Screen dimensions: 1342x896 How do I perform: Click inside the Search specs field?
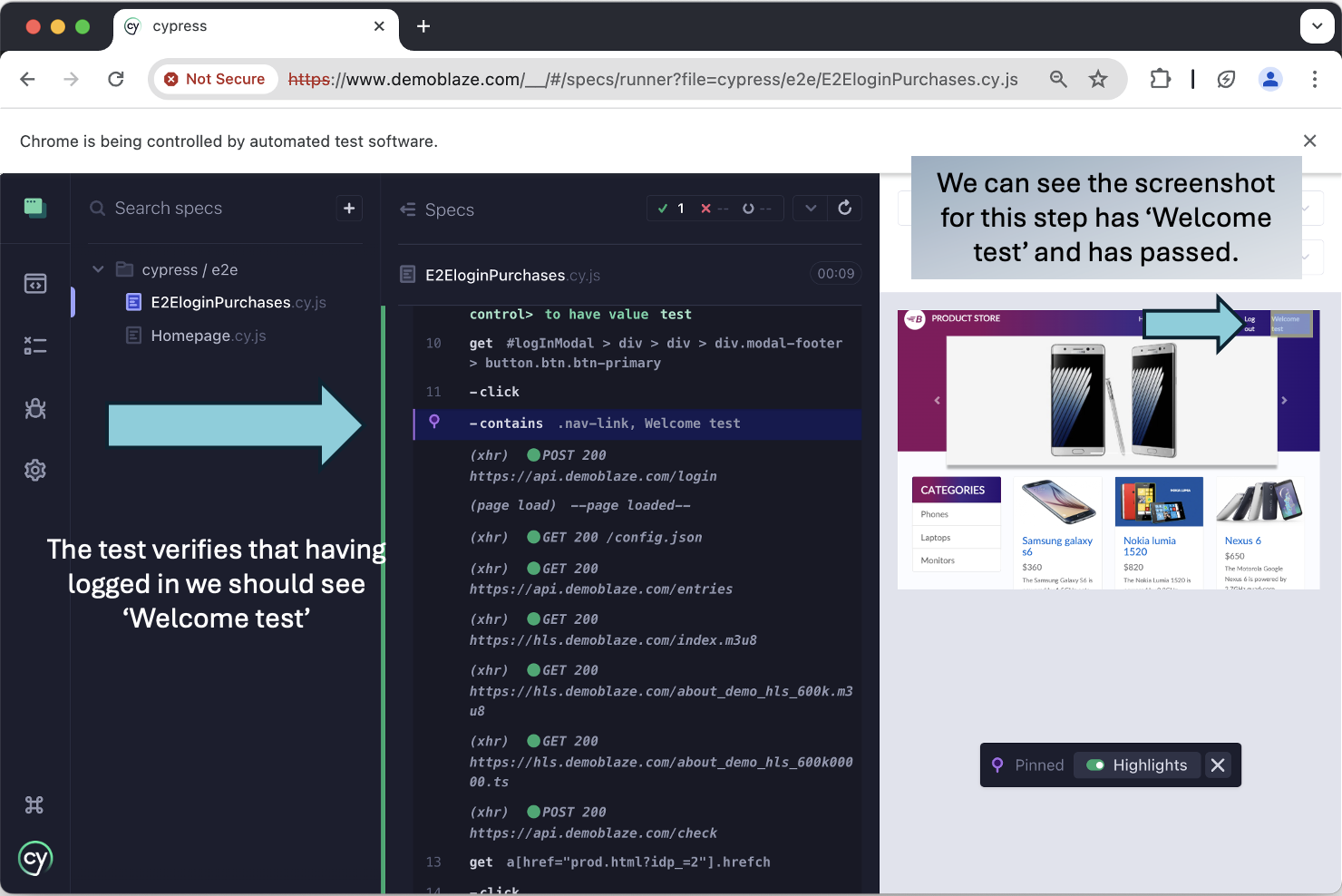[181, 208]
